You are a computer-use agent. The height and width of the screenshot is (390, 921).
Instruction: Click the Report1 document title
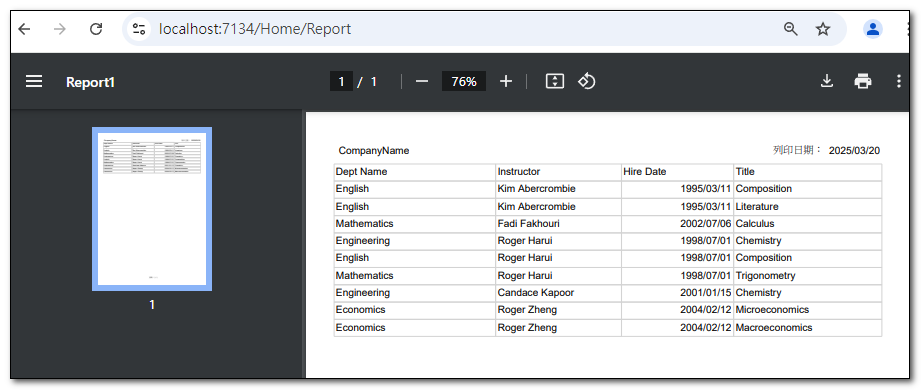[90, 82]
